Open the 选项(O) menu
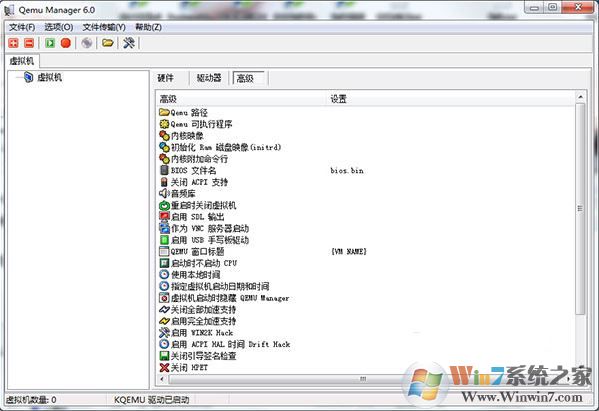The image size is (599, 411). (x=58, y=27)
